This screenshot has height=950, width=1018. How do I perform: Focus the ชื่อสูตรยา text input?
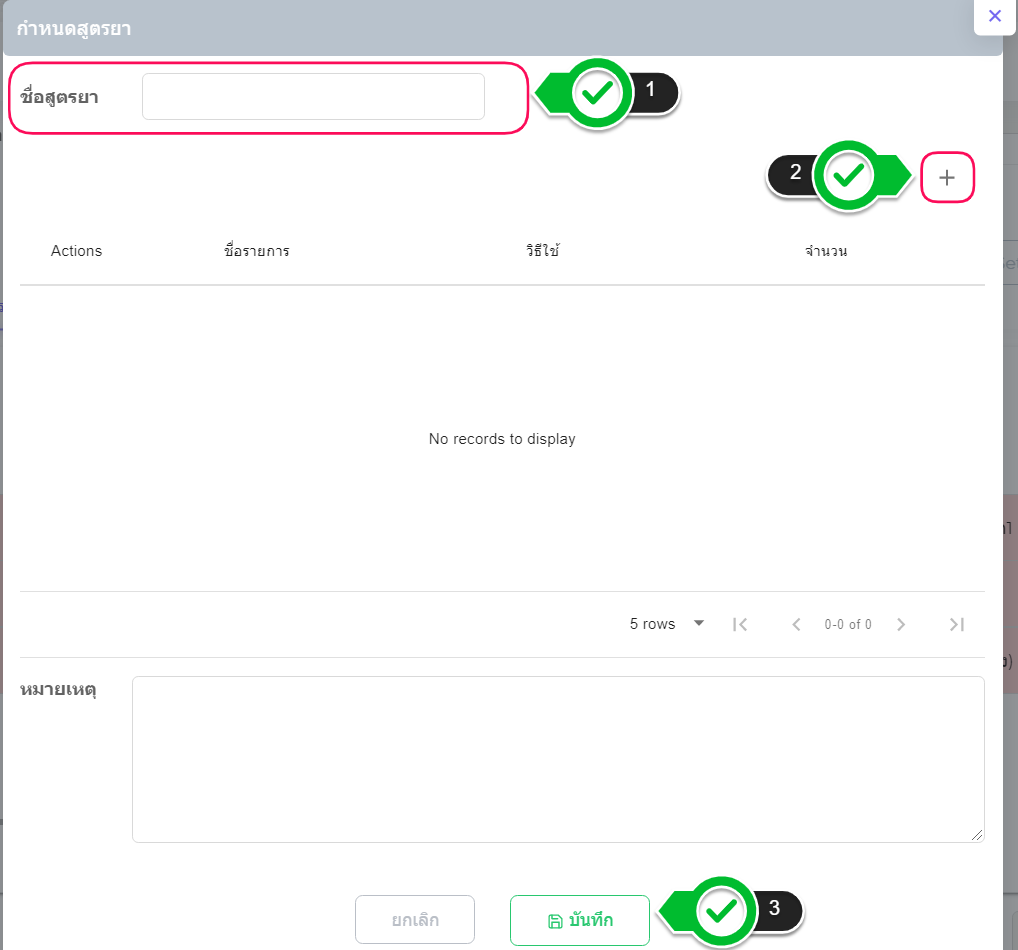[x=313, y=97]
